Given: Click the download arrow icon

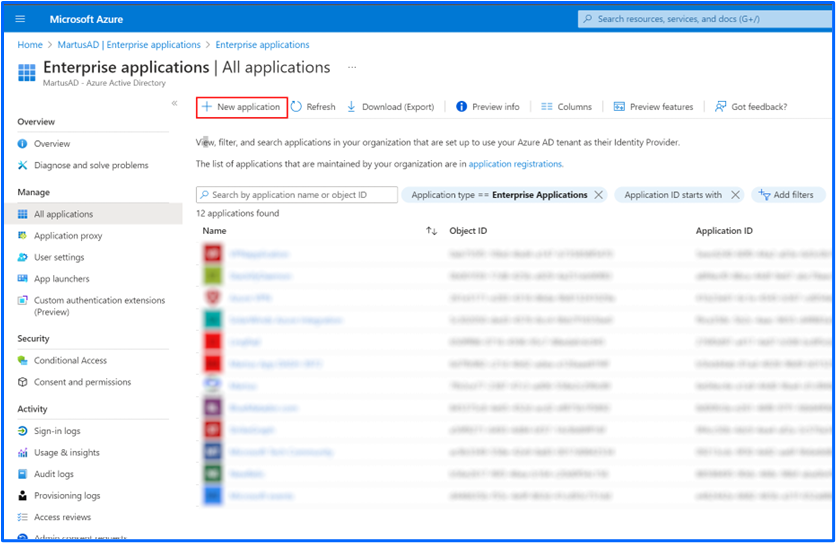Looking at the screenshot, I should point(351,107).
